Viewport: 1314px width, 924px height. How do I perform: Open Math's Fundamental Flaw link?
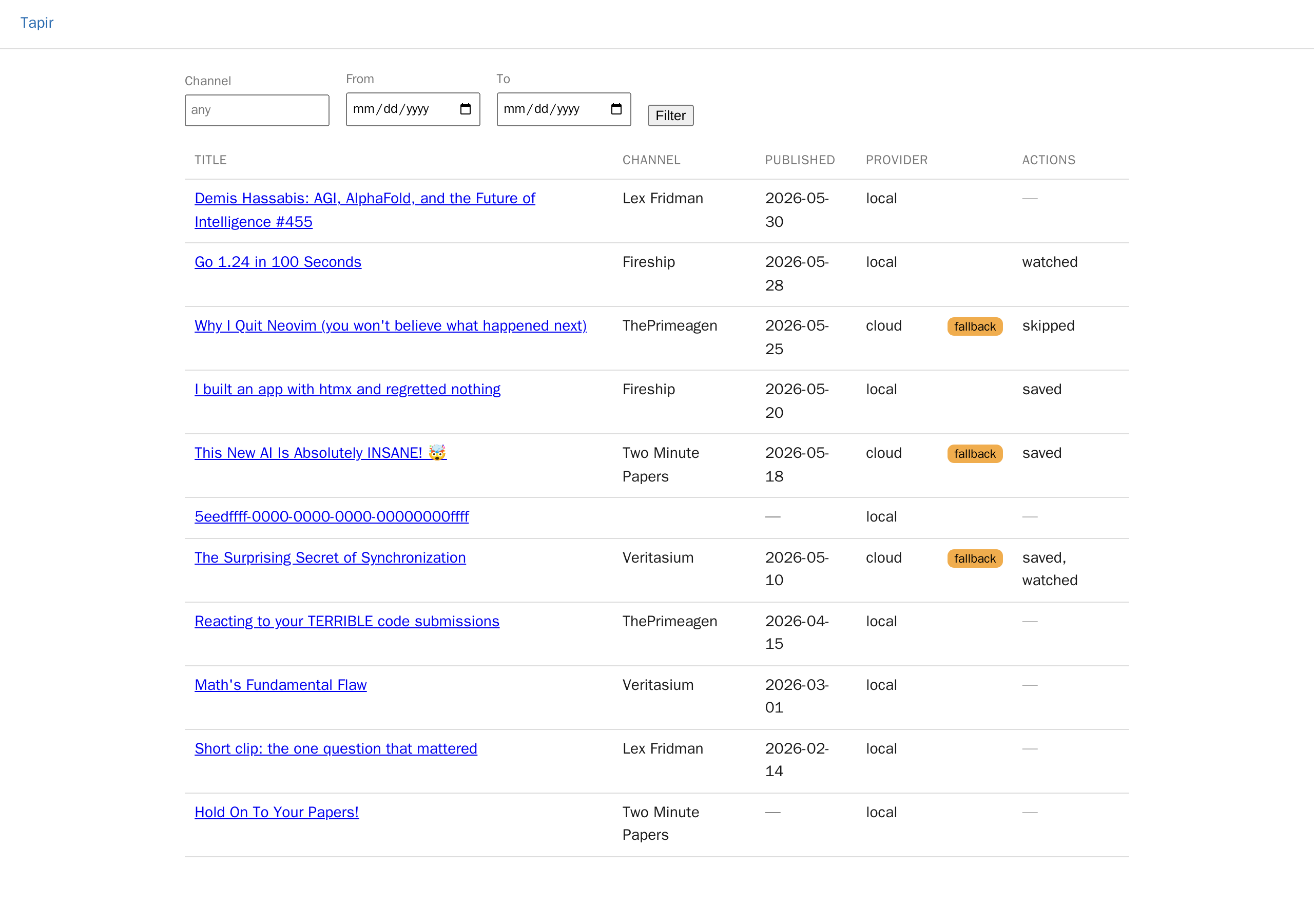click(x=280, y=684)
